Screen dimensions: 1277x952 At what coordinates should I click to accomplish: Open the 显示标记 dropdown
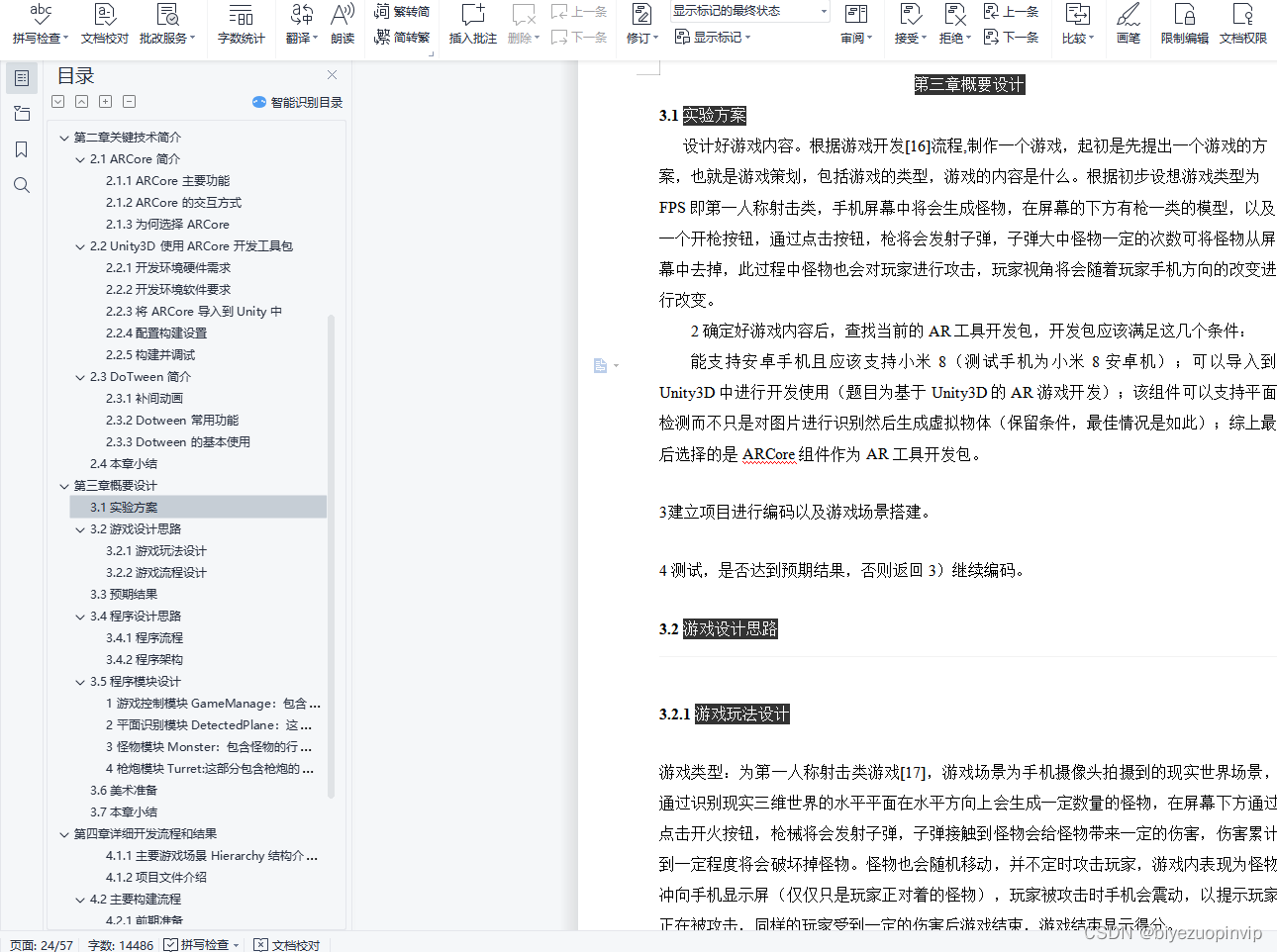pyautogui.click(x=713, y=37)
